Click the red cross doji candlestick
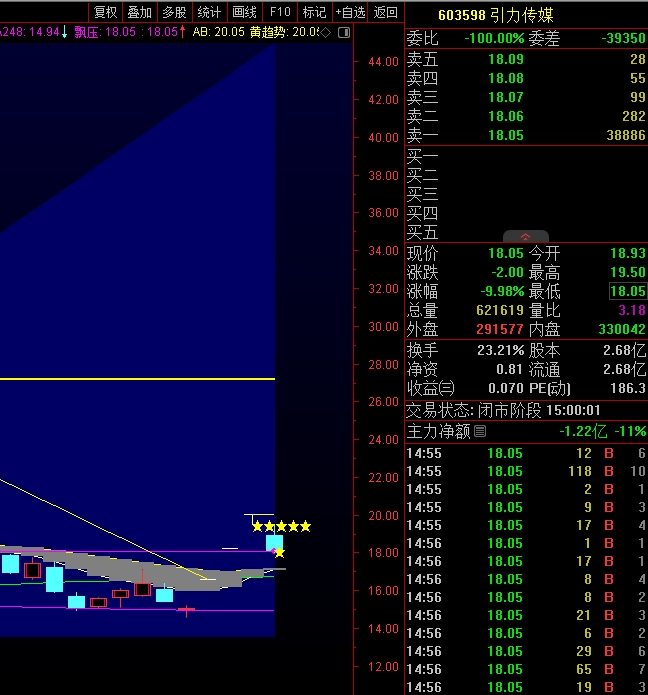The height and width of the screenshot is (695, 648). (x=187, y=611)
